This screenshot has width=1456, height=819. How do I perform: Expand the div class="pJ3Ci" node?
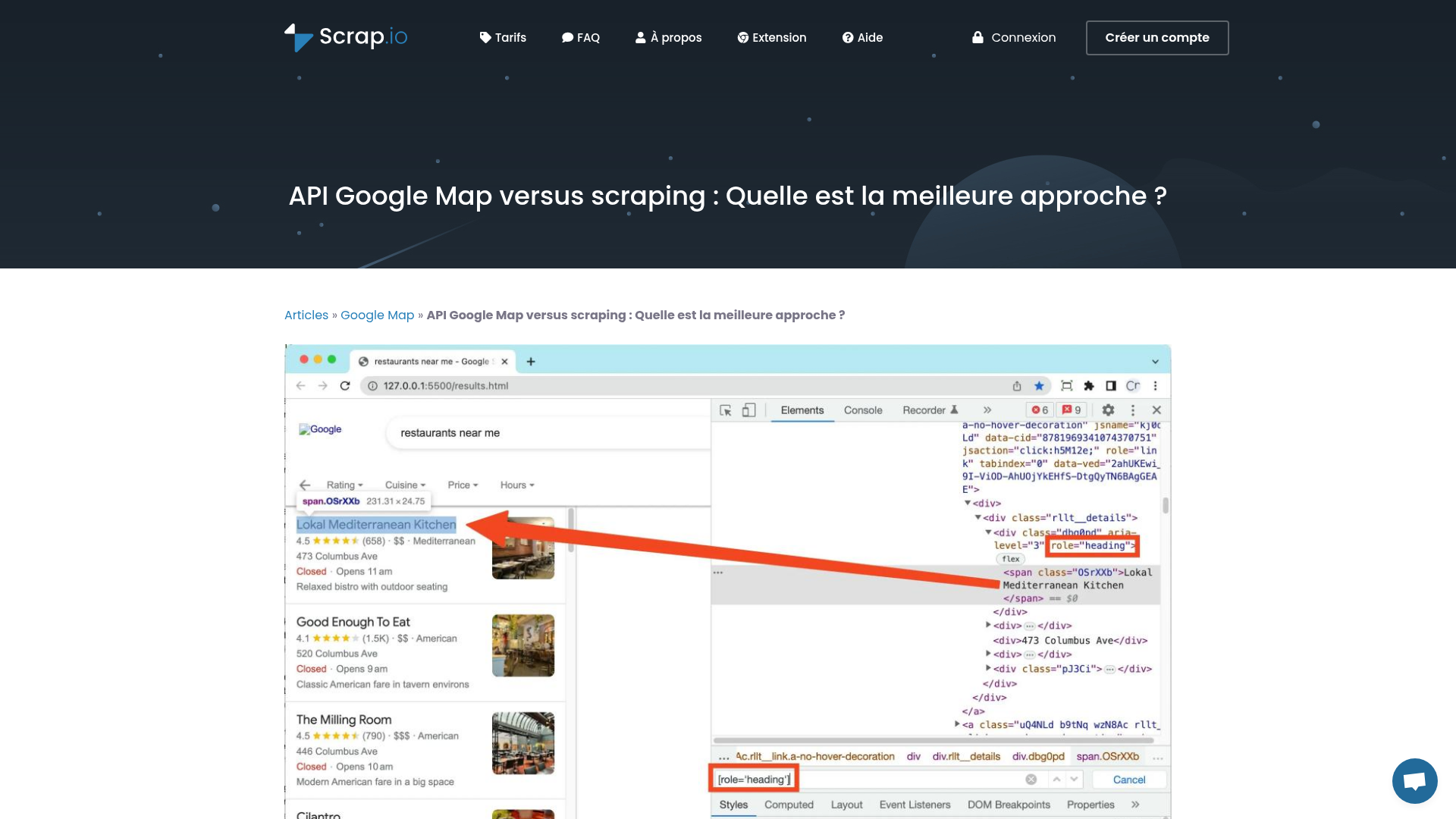[988, 669]
